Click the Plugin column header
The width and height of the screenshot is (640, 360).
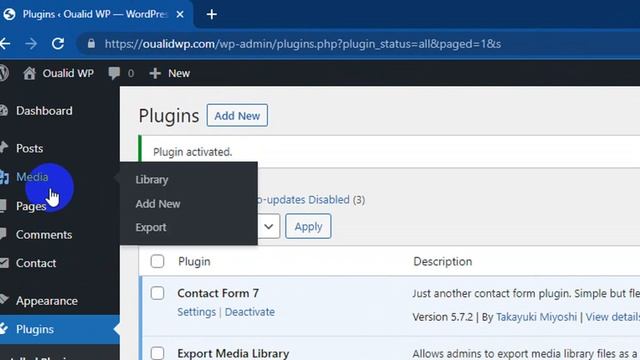coord(194,262)
